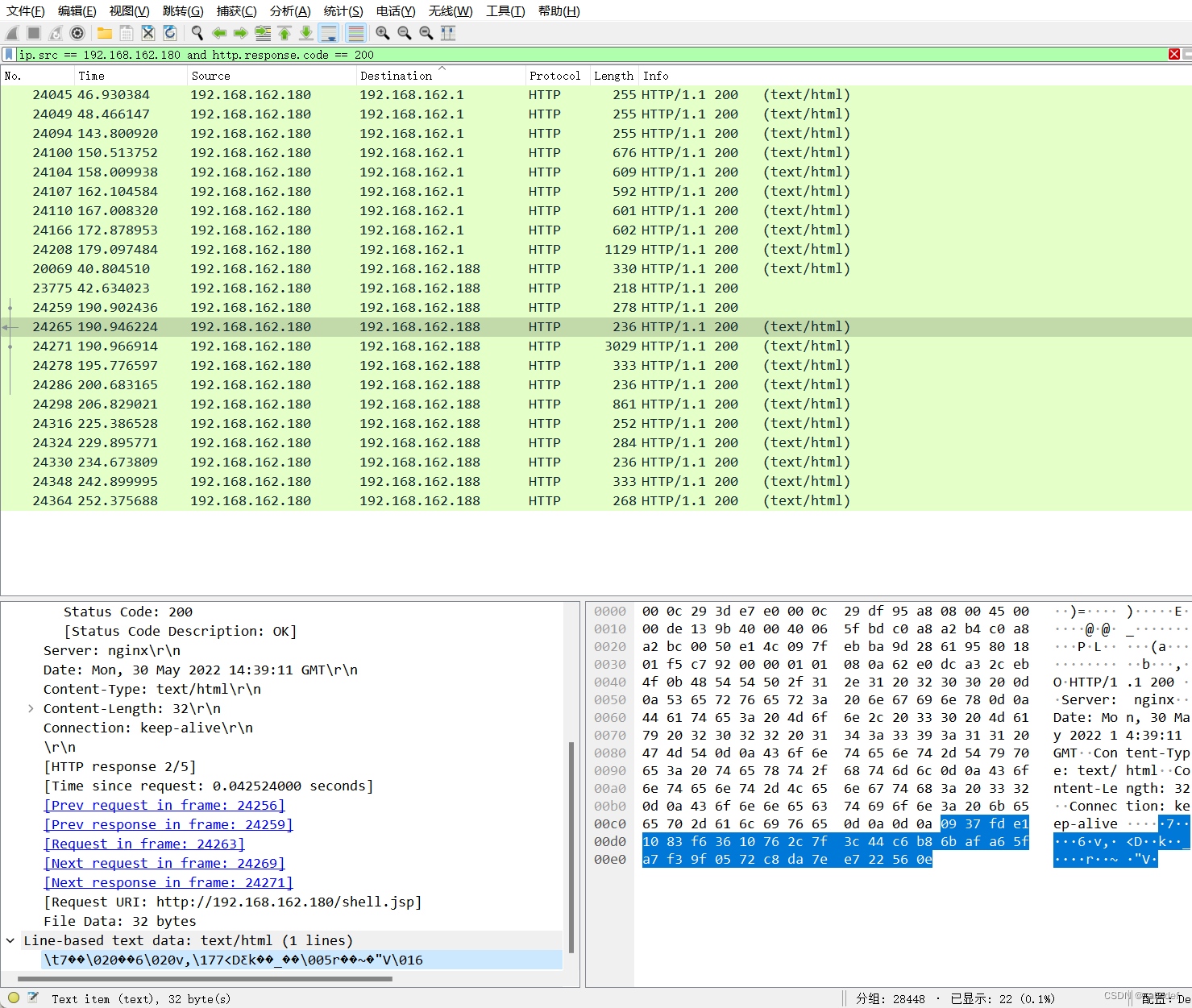Click inside the display filter expression field
1192x1008 pixels.
click(x=592, y=54)
